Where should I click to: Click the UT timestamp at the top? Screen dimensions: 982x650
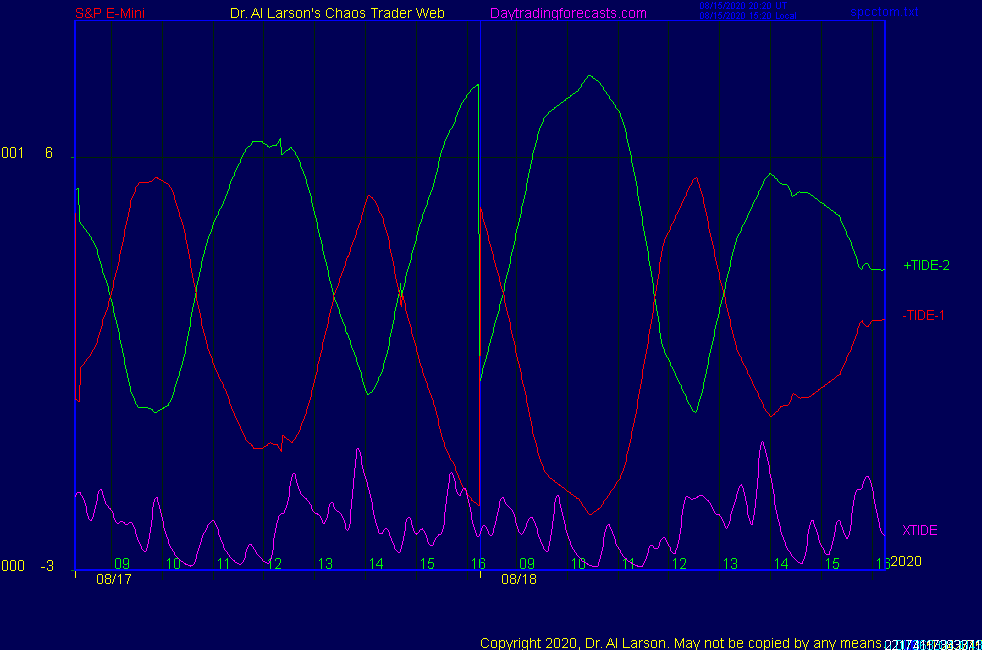click(x=744, y=6)
